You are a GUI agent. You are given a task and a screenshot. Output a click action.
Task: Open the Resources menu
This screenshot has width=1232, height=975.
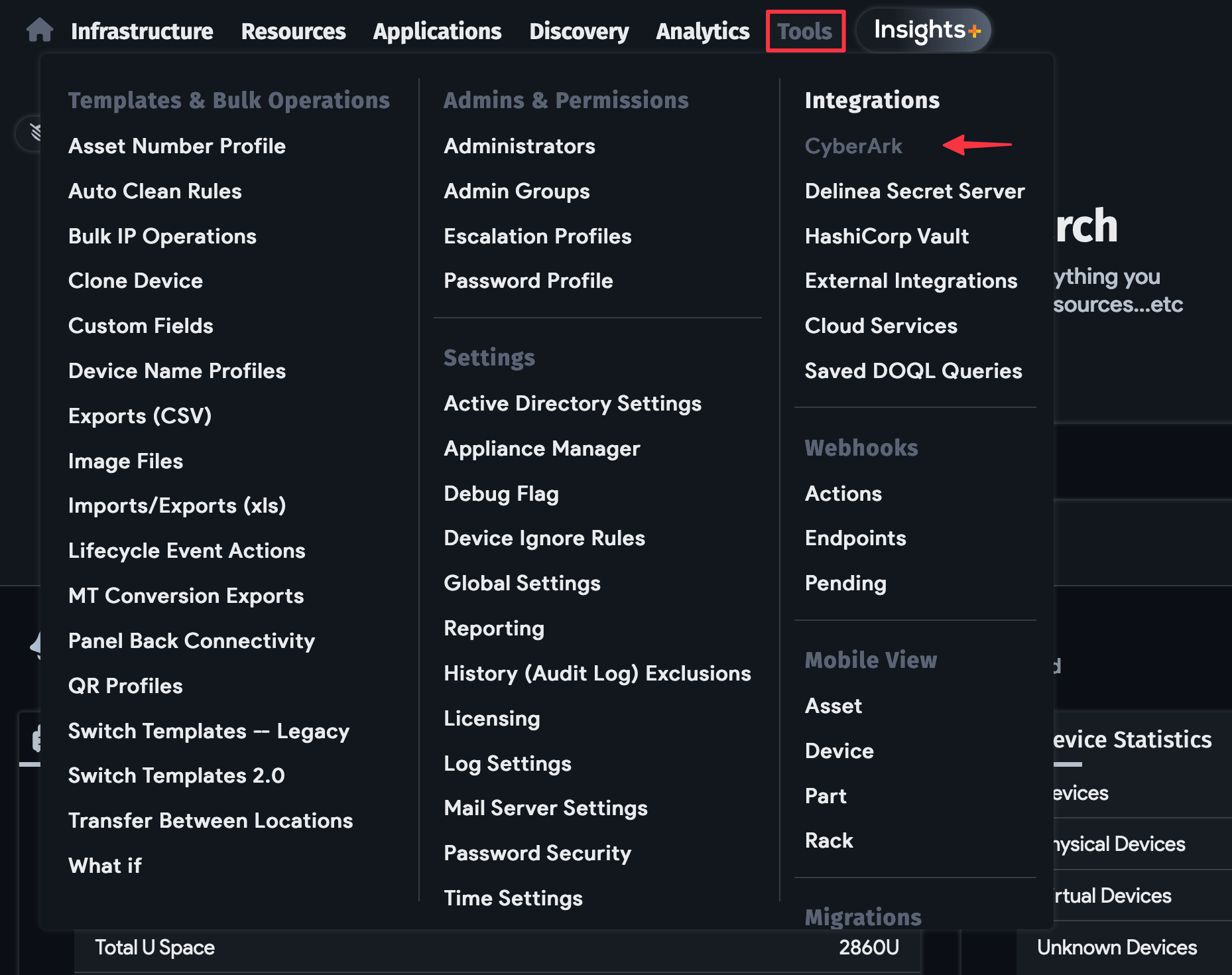coord(293,31)
